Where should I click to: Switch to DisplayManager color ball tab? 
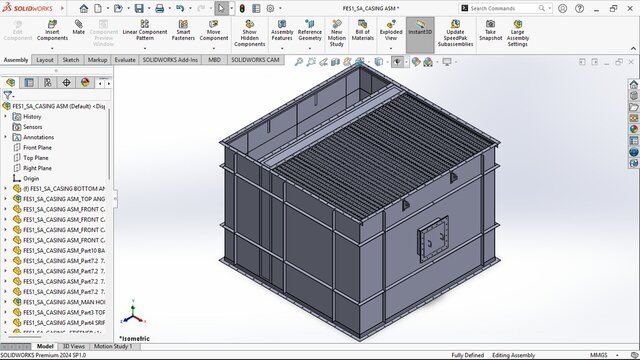[x=85, y=83]
